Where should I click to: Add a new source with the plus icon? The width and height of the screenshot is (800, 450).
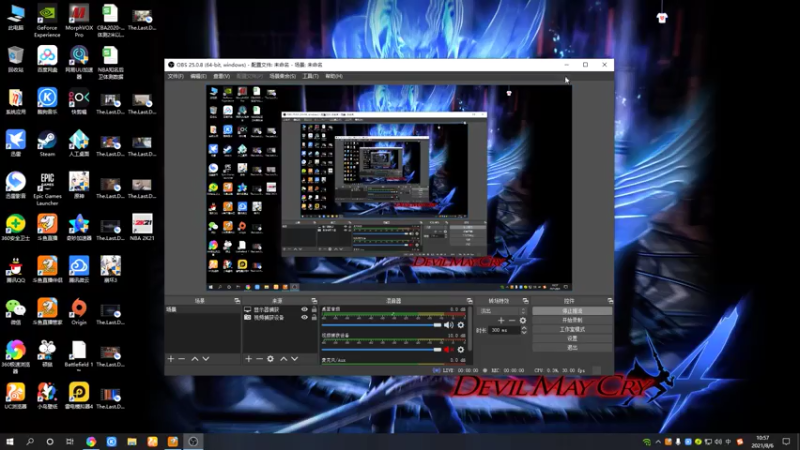248,359
